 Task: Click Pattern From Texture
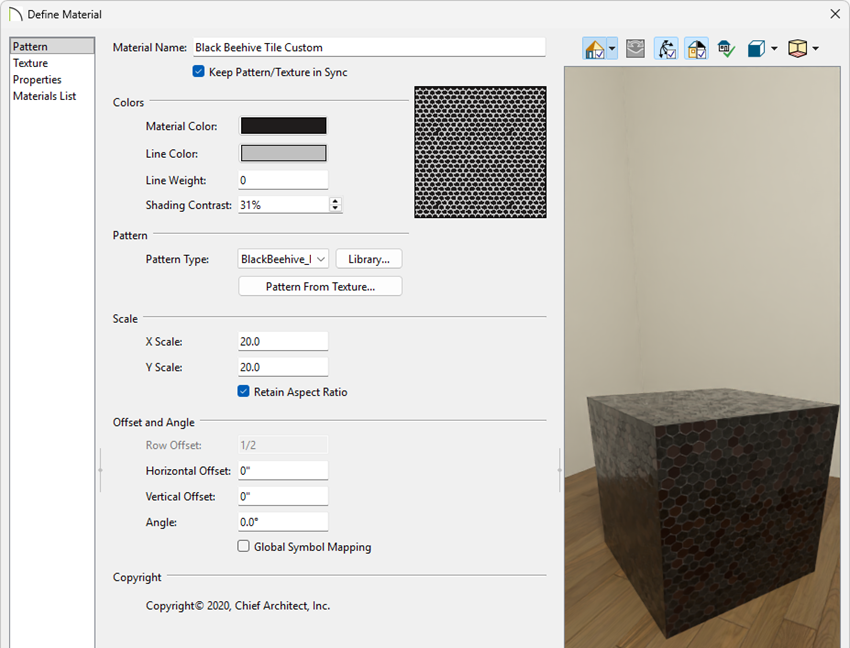point(319,285)
